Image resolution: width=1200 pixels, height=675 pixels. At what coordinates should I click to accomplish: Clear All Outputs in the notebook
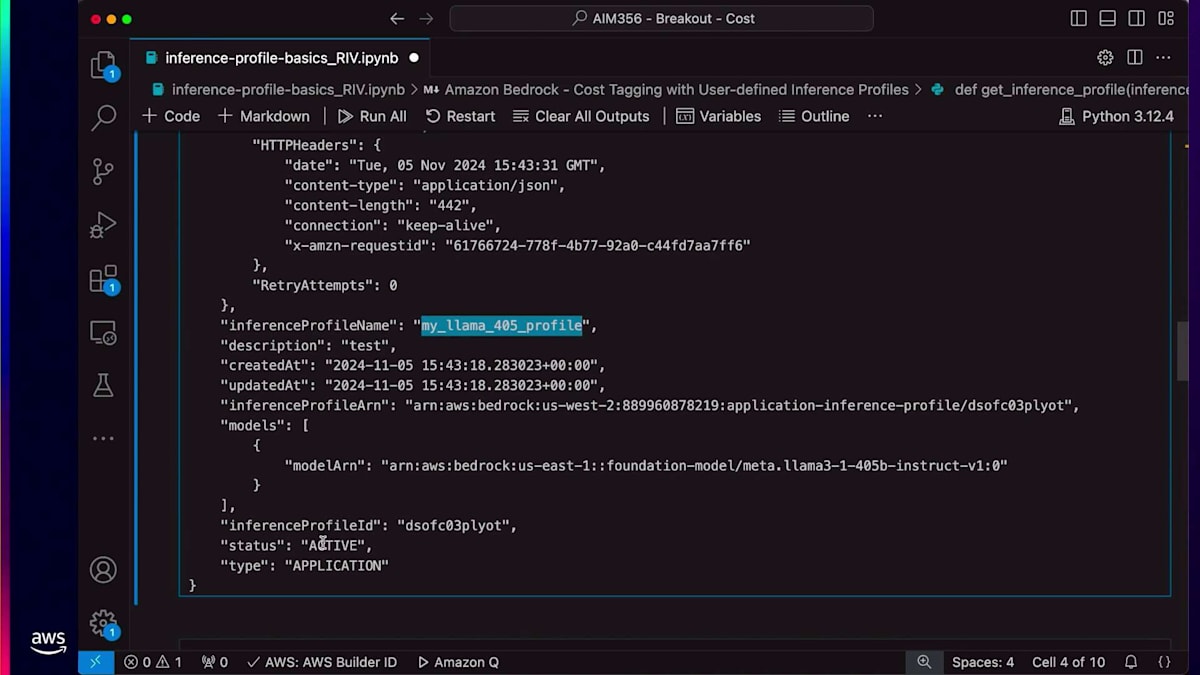(x=581, y=116)
